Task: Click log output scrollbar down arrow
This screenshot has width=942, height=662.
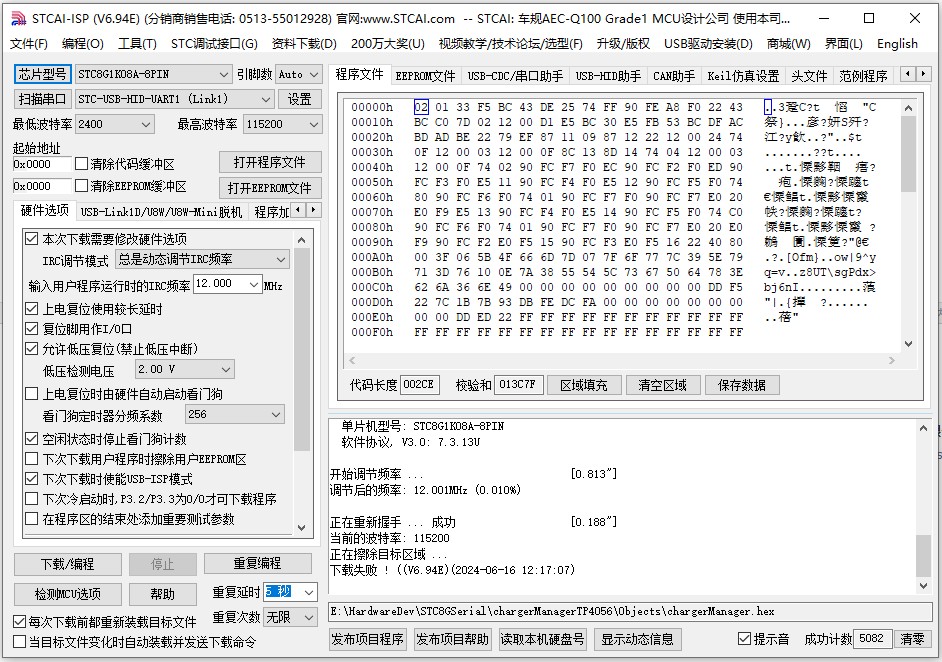Action: 923,586
